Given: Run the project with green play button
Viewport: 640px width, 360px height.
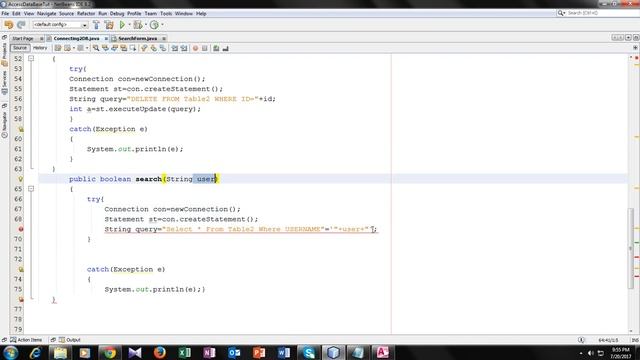Looking at the screenshot, I should point(122,25).
